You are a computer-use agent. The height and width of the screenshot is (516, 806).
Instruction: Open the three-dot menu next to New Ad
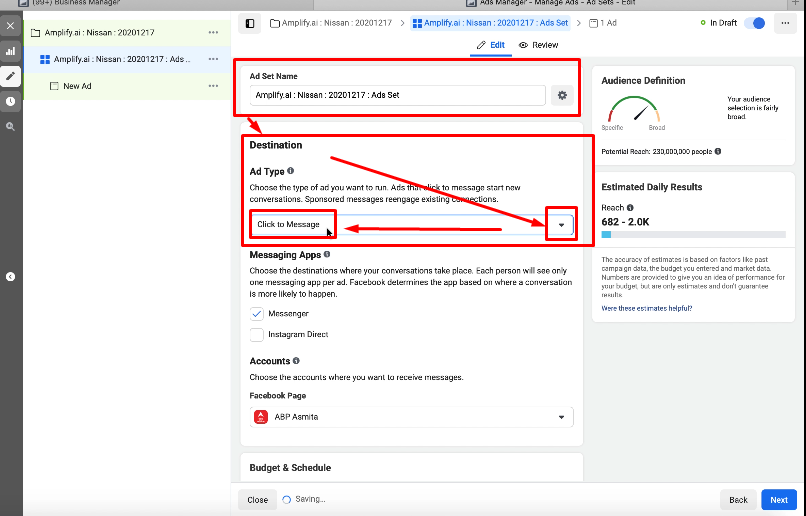[213, 86]
